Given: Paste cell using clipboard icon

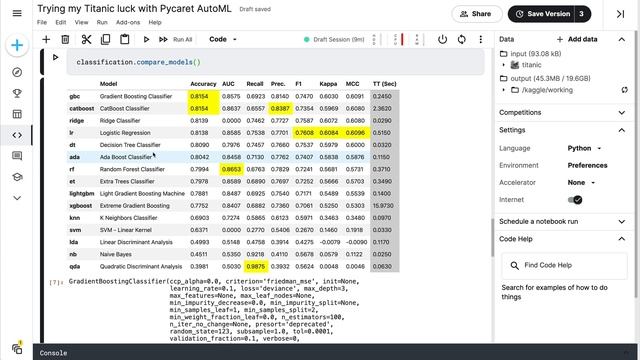Looking at the screenshot, I should [x=124, y=39].
